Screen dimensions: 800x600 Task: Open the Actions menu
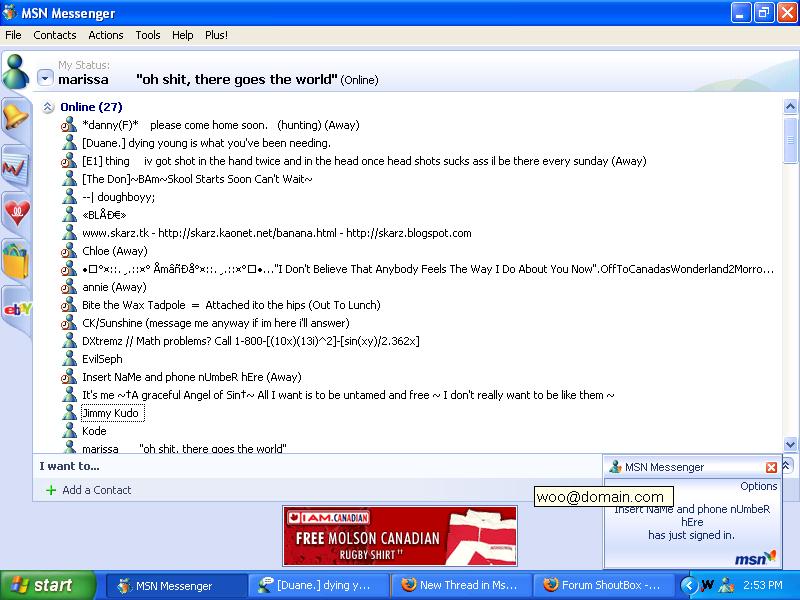coord(106,35)
